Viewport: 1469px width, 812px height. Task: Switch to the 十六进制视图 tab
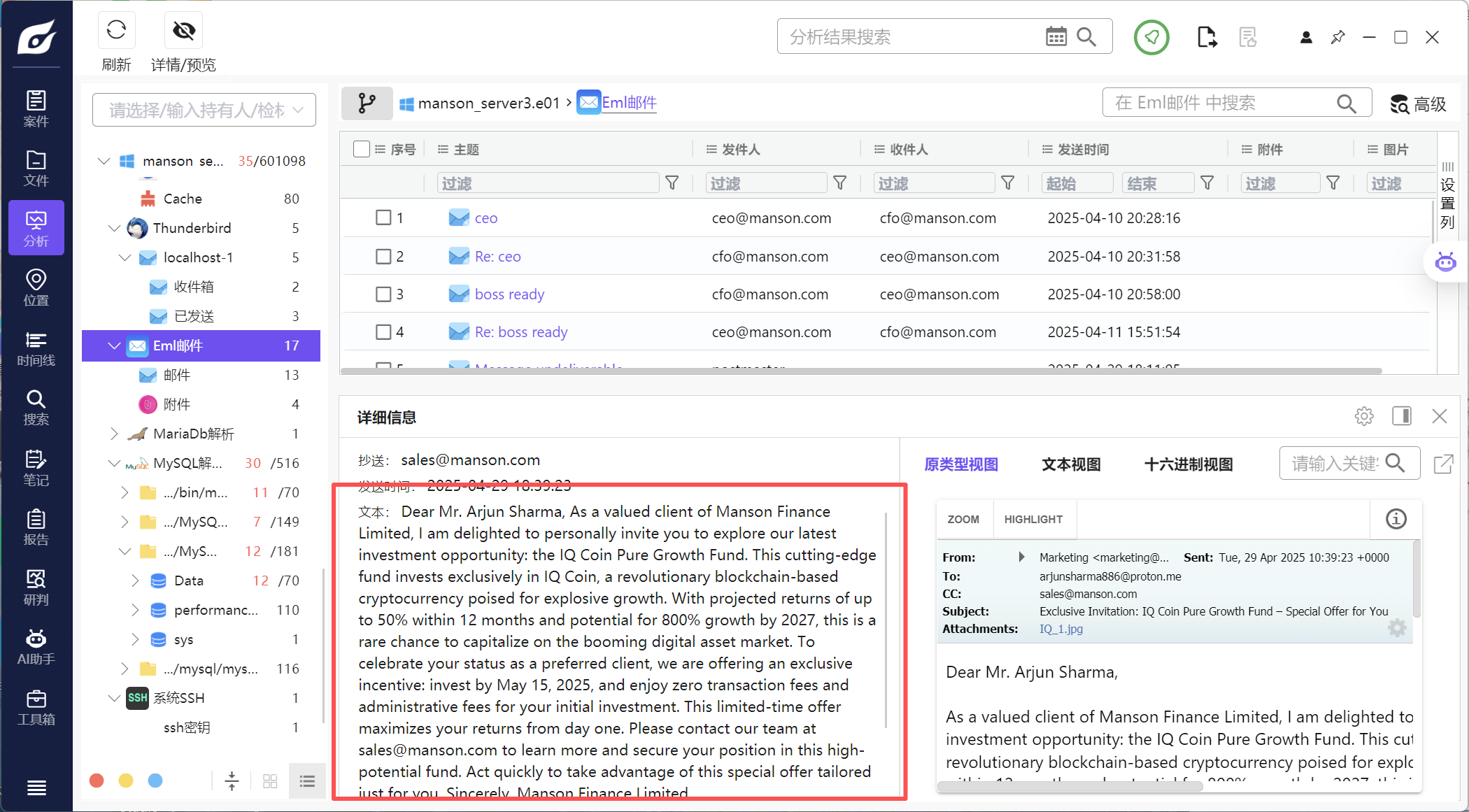tap(1188, 464)
